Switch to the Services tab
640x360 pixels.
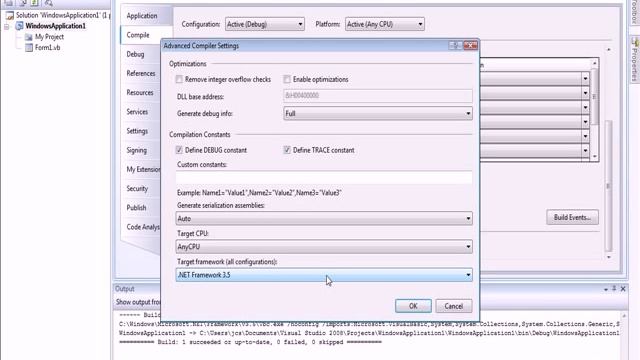[137, 112]
